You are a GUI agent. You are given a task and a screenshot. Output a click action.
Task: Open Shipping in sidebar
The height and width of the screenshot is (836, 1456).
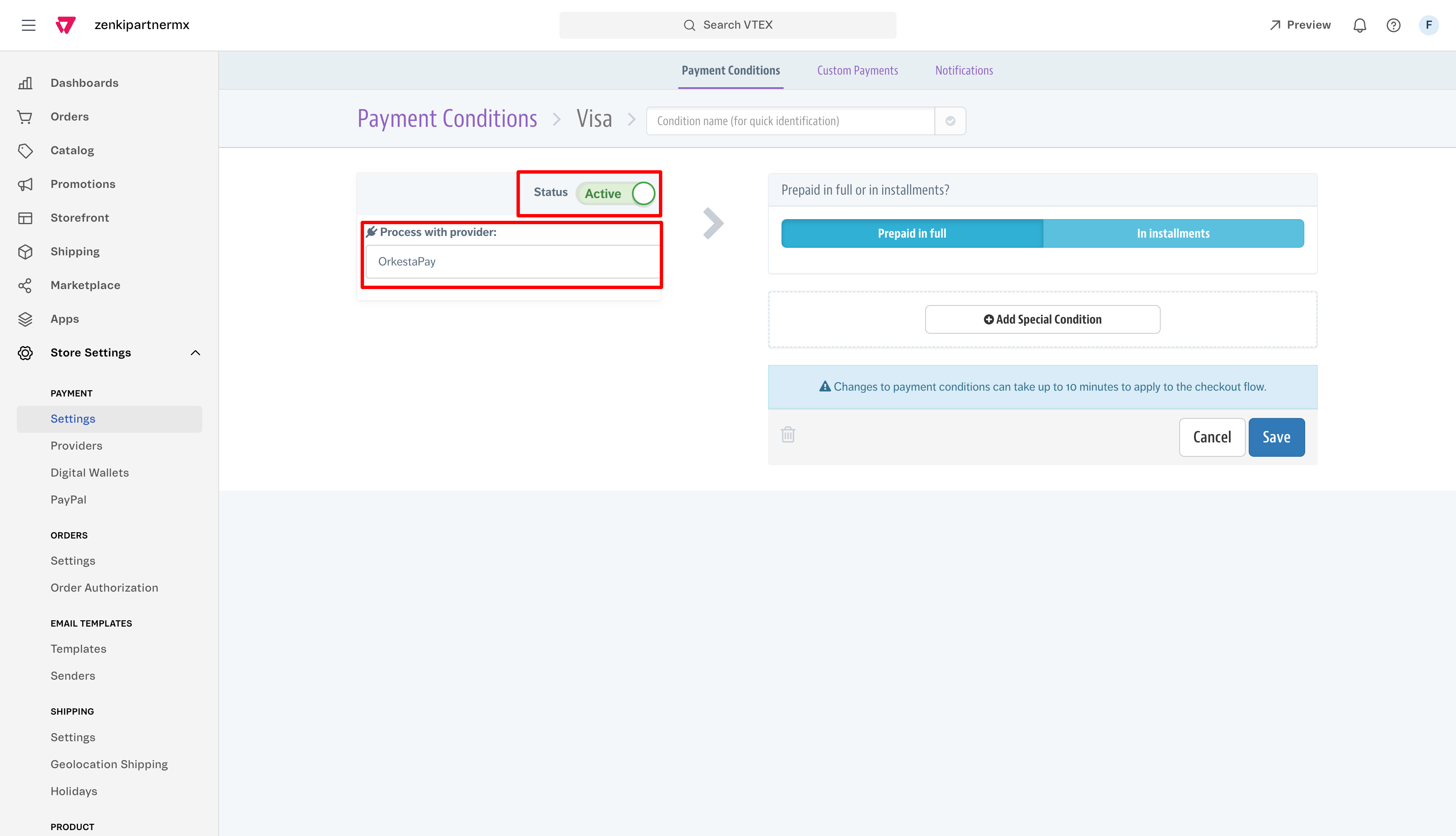point(75,252)
